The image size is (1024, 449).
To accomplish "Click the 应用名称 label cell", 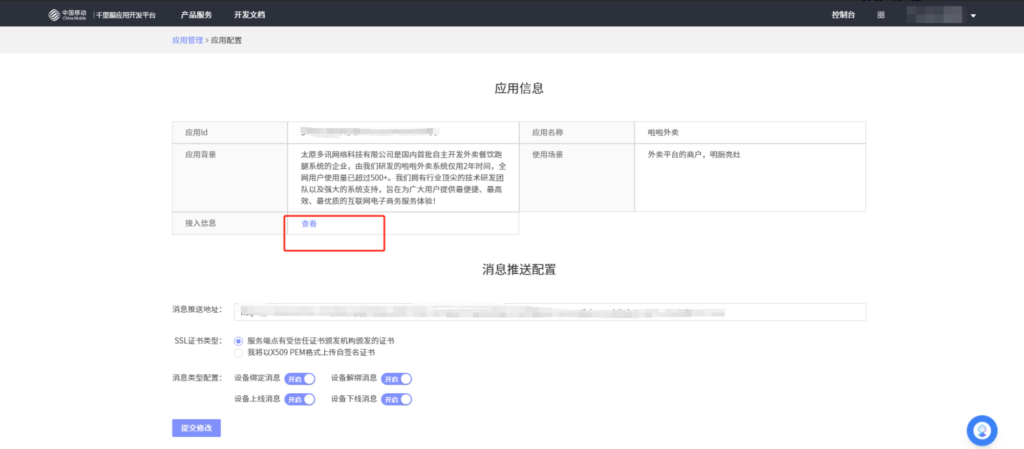I will [577, 132].
